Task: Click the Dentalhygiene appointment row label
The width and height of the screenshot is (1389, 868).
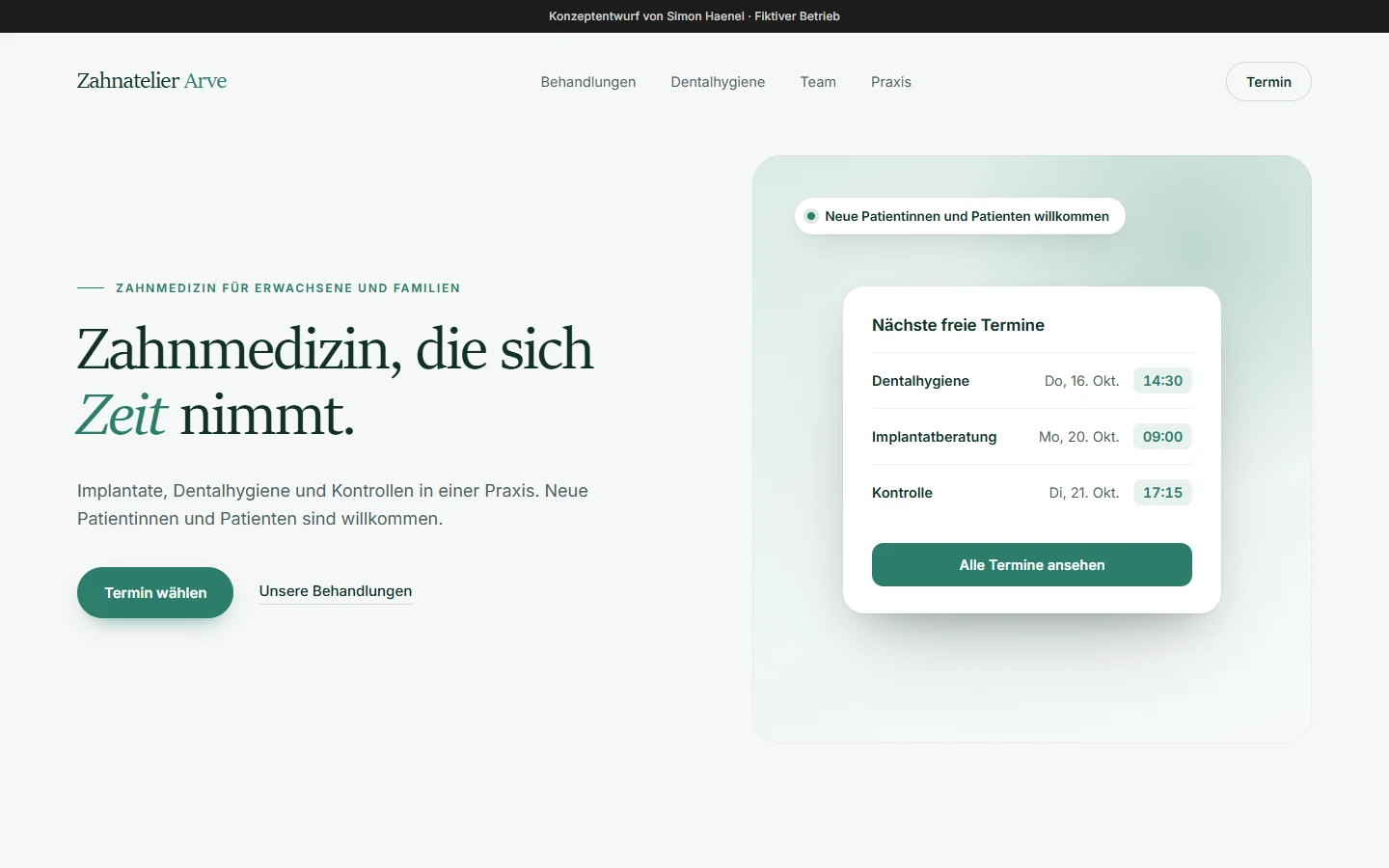Action: [x=920, y=381]
